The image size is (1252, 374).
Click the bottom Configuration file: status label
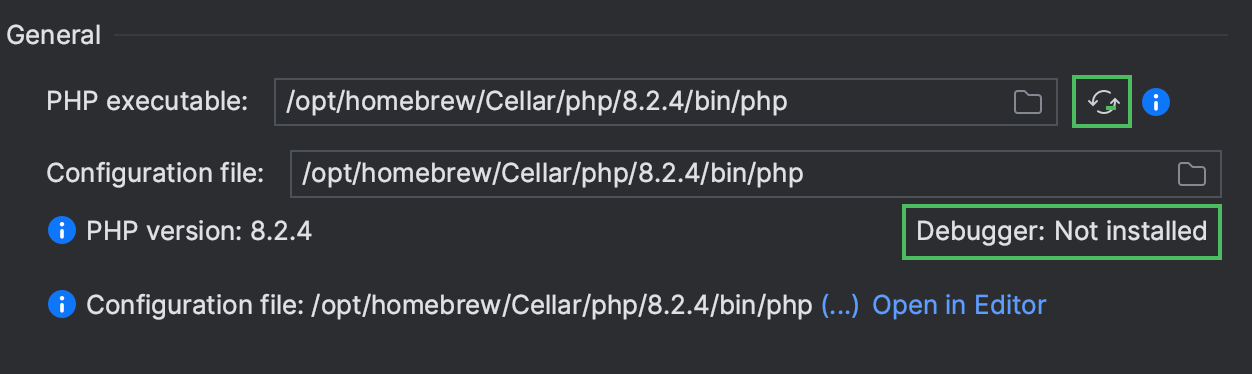point(195,304)
